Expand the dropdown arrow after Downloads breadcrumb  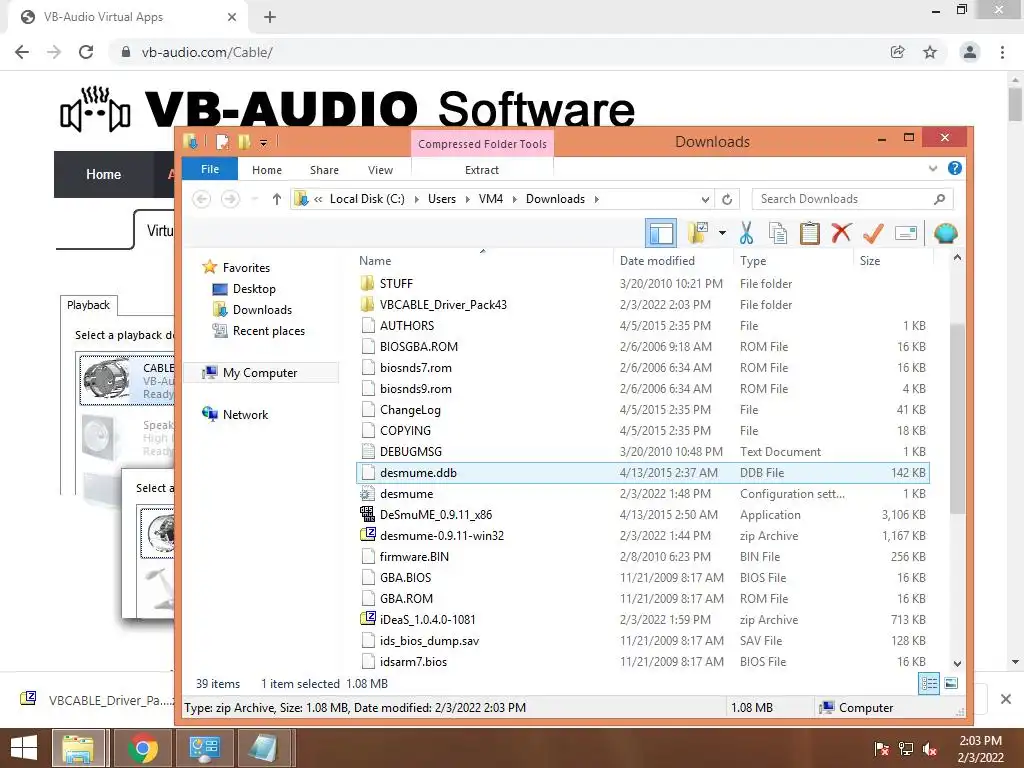[x=597, y=199]
